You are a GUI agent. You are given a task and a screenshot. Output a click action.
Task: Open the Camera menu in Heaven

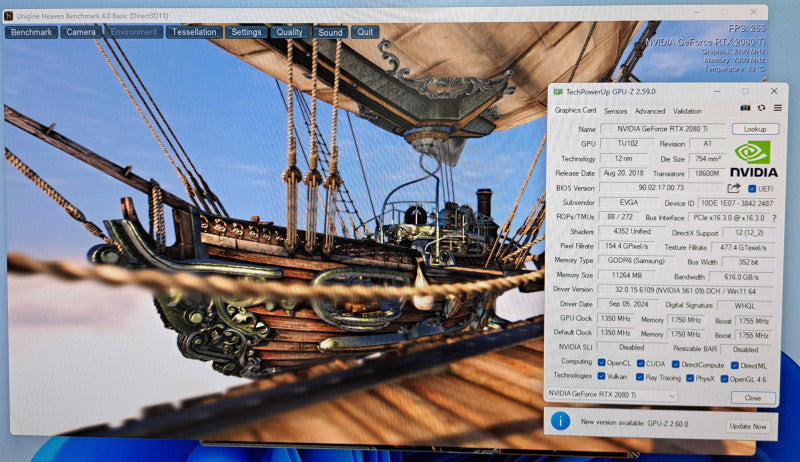tap(81, 32)
